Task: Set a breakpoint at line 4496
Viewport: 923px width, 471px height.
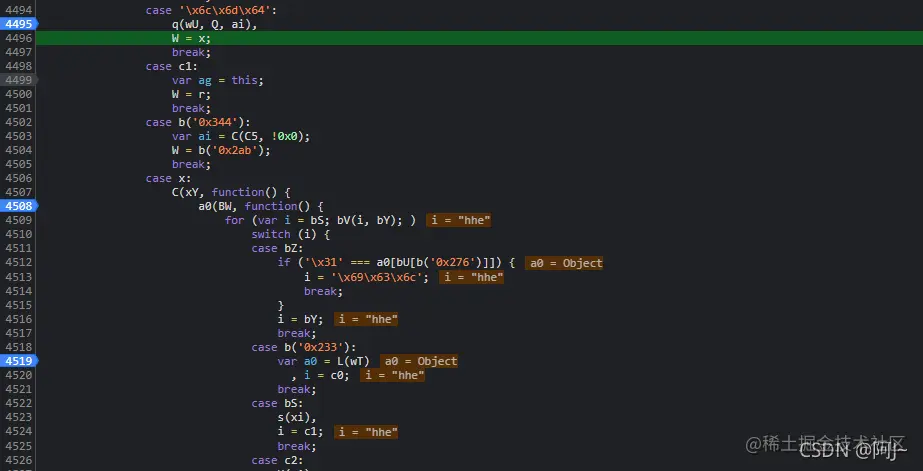Action: click(x=19, y=38)
